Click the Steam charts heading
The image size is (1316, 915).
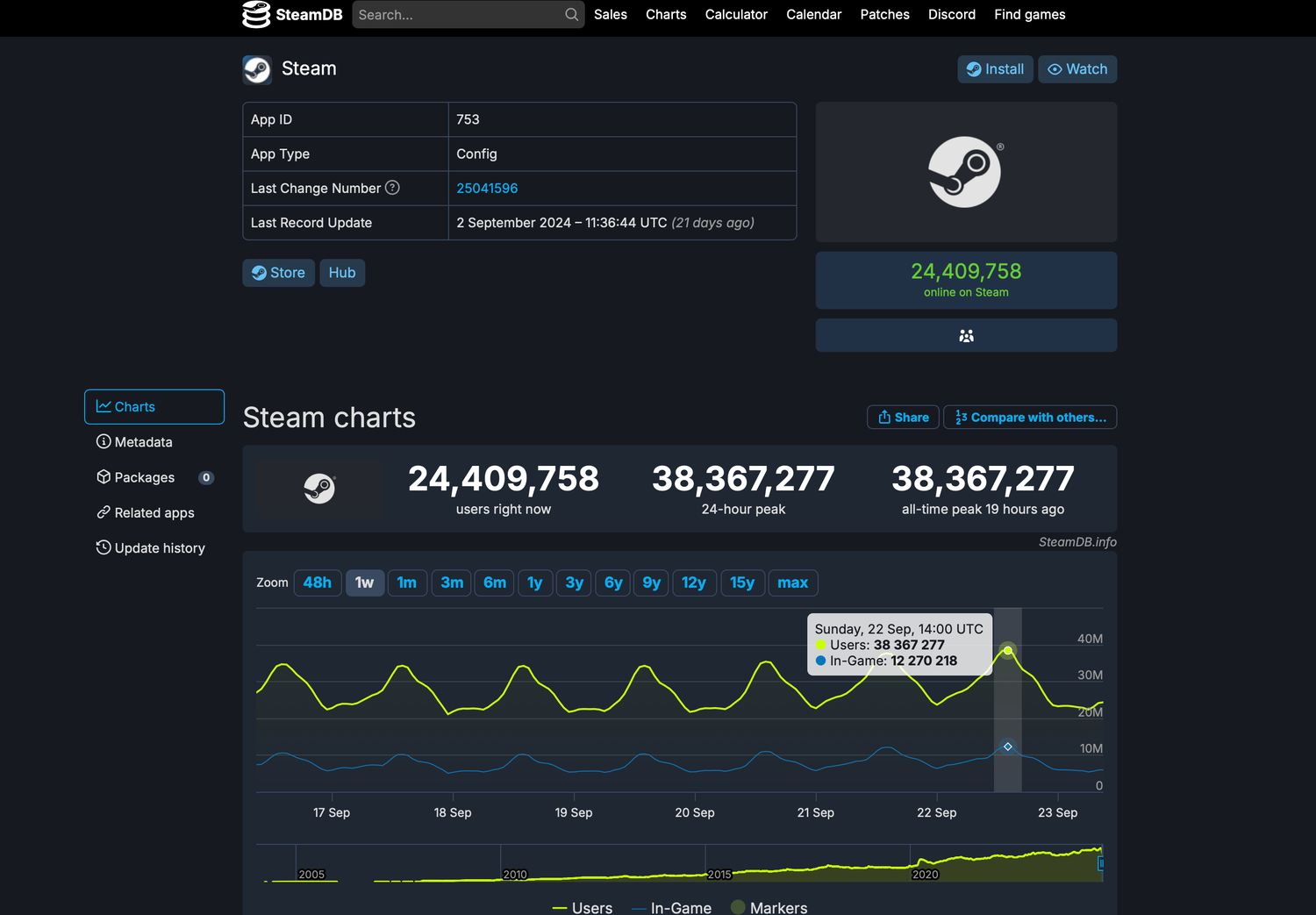click(329, 418)
